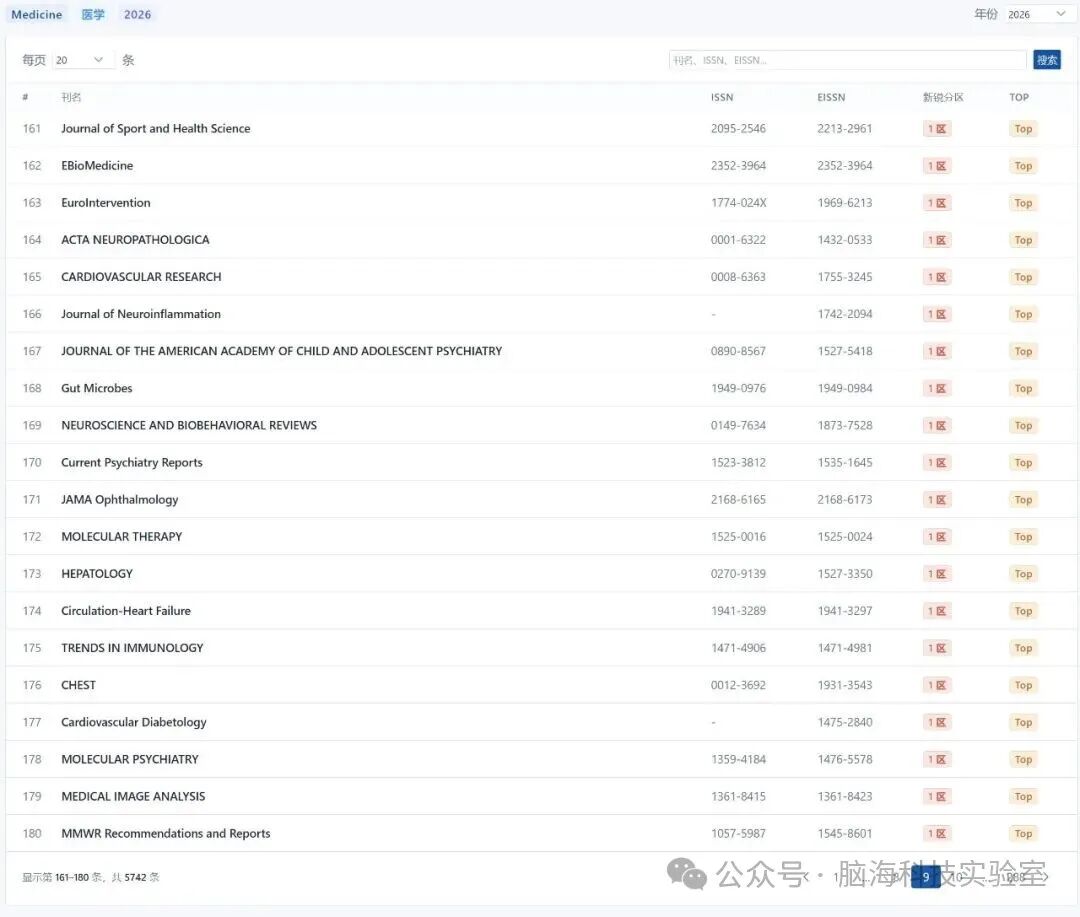
Task: Click the blue 搜索 search button
Action: [x=1047, y=60]
